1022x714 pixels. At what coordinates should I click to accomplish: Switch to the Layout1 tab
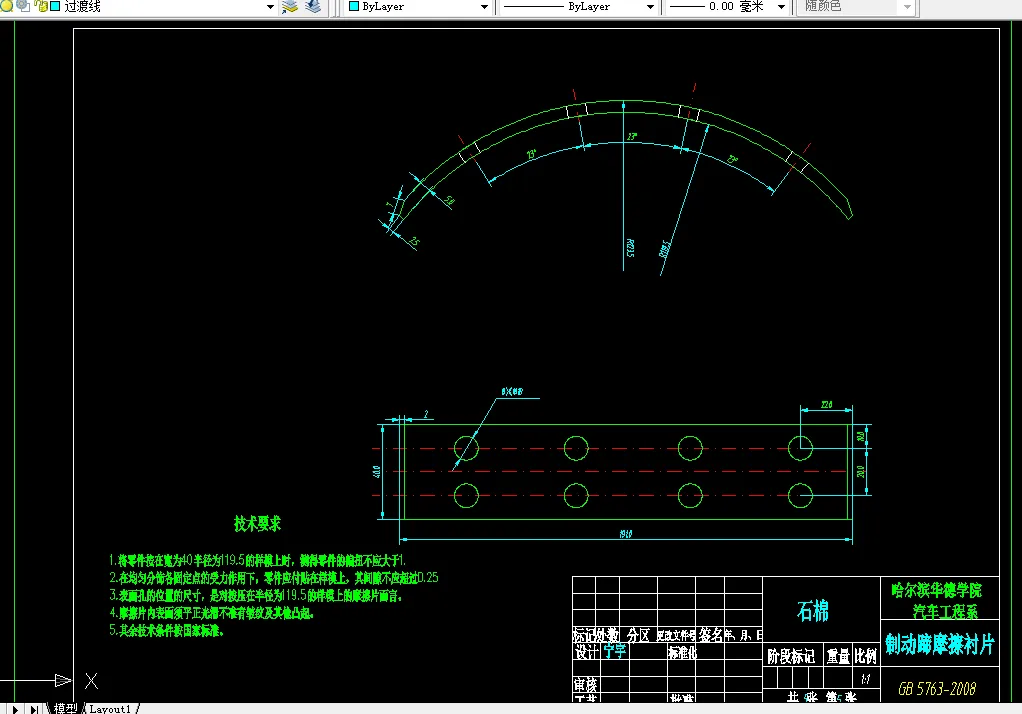pos(110,709)
